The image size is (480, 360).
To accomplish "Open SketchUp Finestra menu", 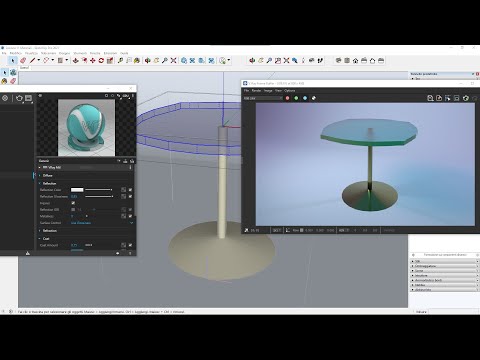I will click(95, 53).
